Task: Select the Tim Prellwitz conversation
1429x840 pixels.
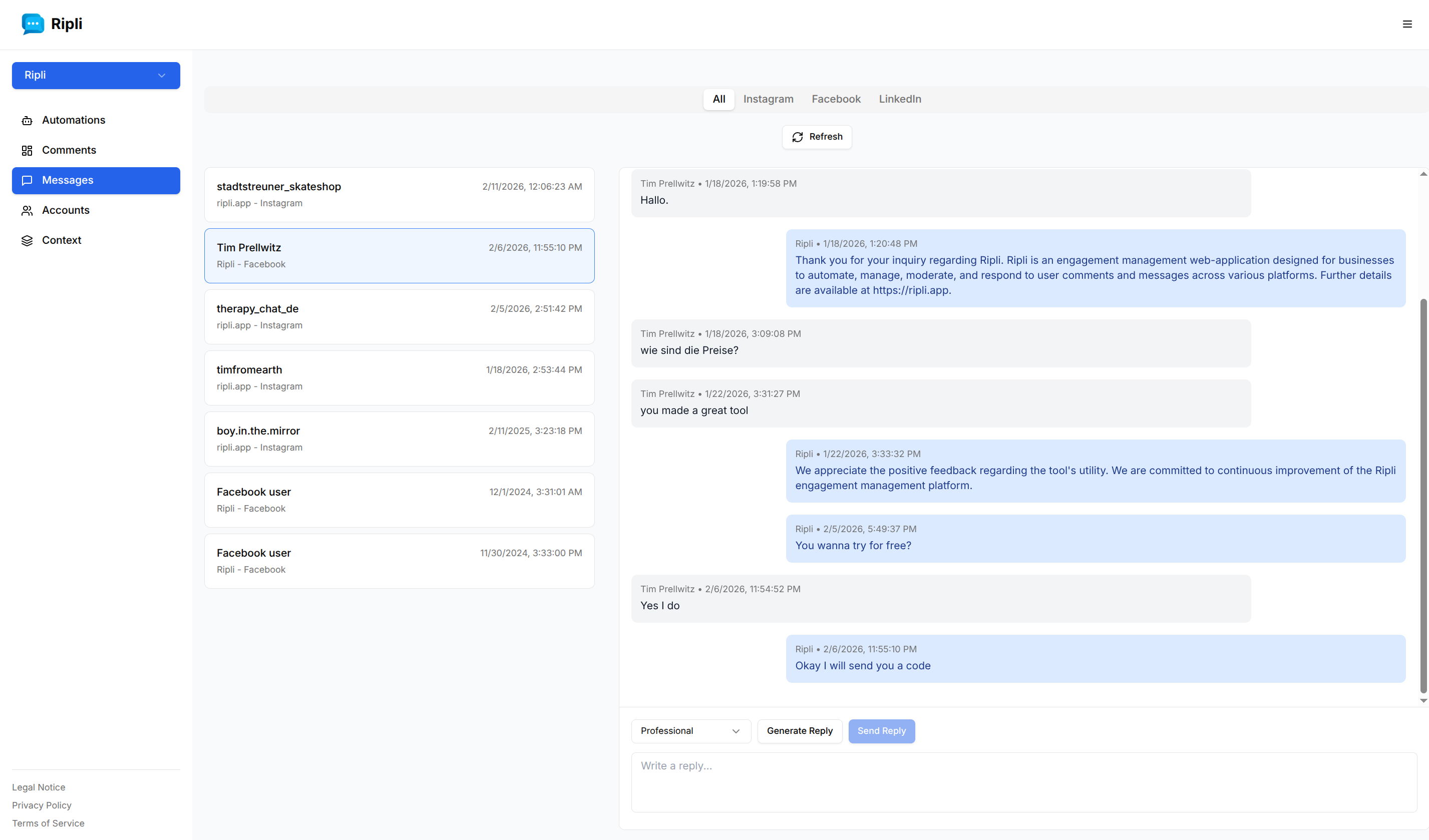Action: 399,256
